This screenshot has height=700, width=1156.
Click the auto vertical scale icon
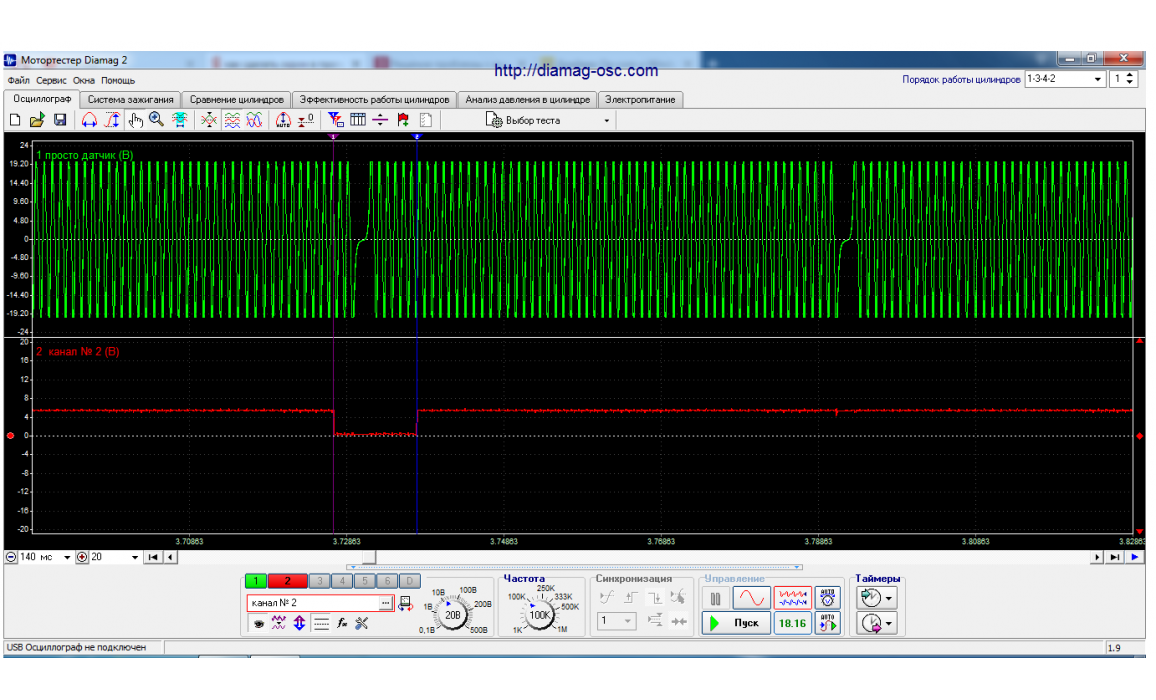click(x=283, y=119)
